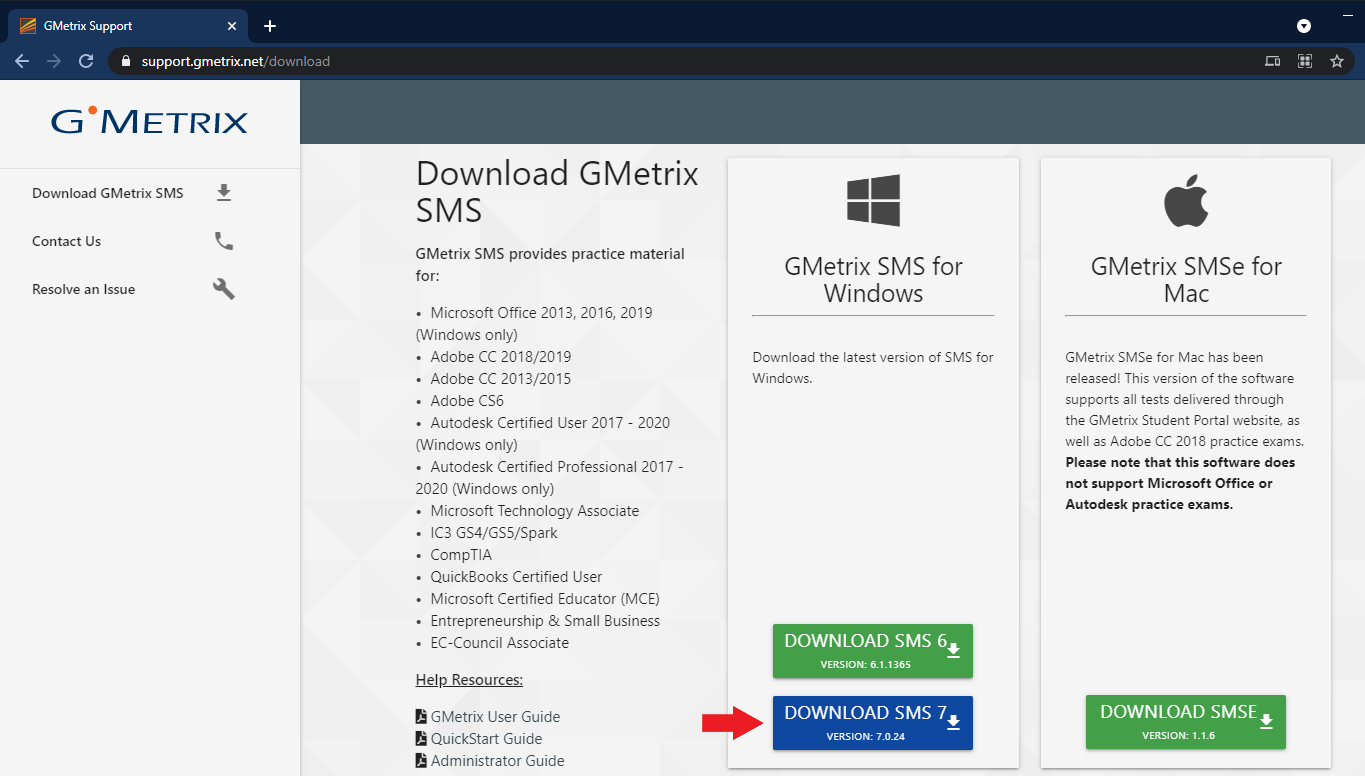
Task: Click the Apple logo on the SMSe card
Action: [x=1186, y=200]
